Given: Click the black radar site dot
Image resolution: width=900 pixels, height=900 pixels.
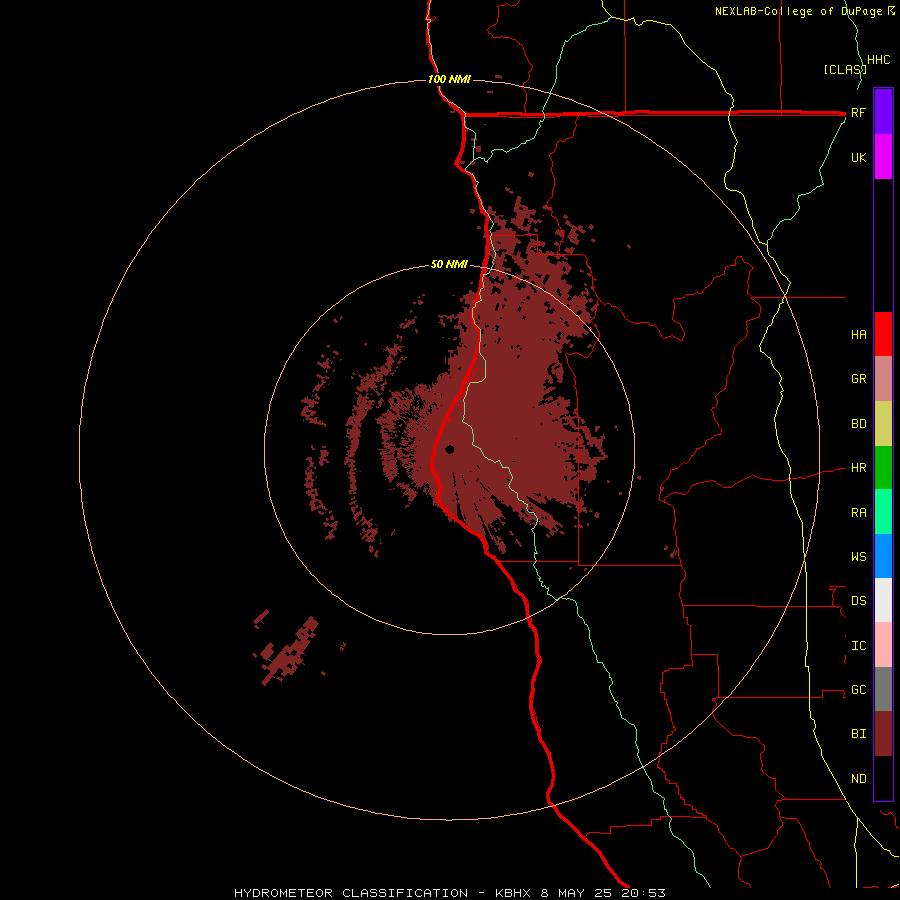Looking at the screenshot, I should pyautogui.click(x=449, y=449).
